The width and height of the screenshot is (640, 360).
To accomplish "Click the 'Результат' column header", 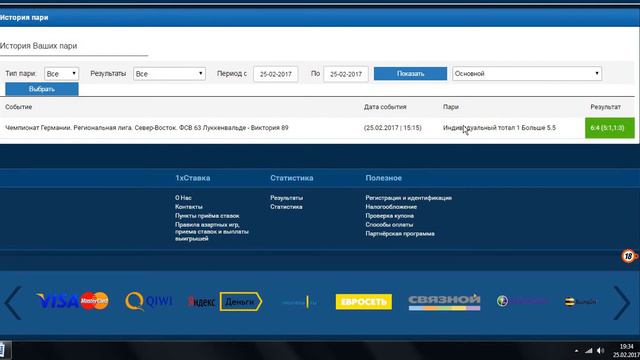I will click(x=605, y=107).
